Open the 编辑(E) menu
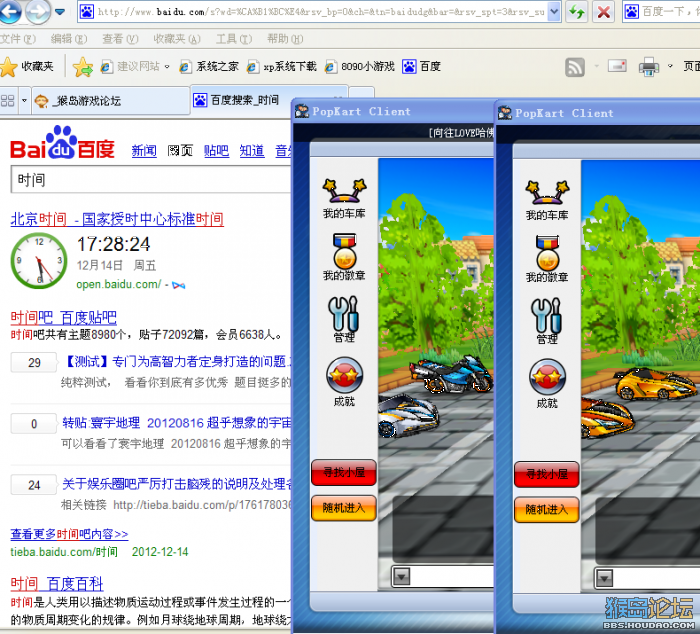The image size is (700, 634). point(69,39)
